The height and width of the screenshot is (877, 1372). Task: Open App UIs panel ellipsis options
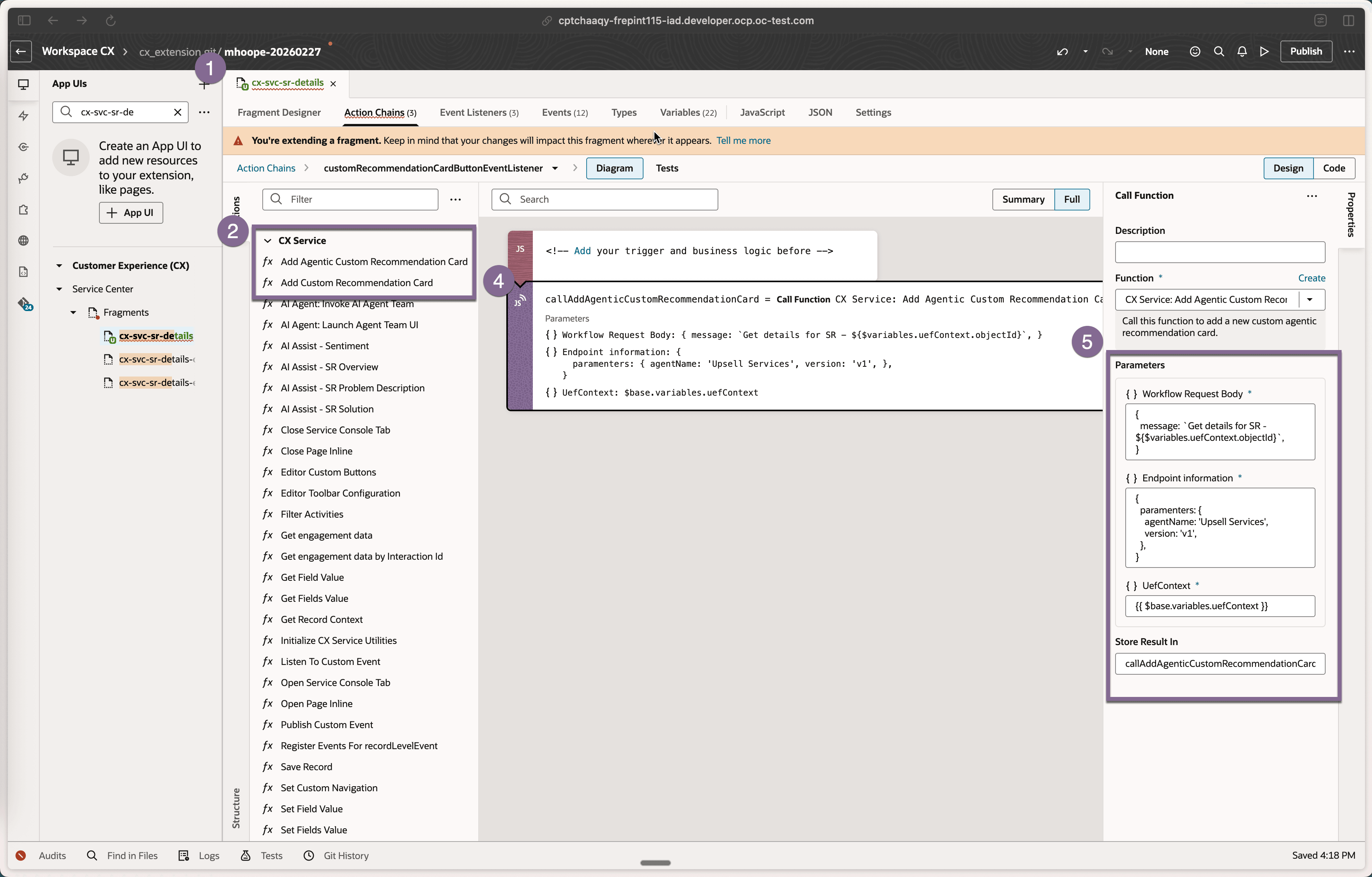(204, 112)
